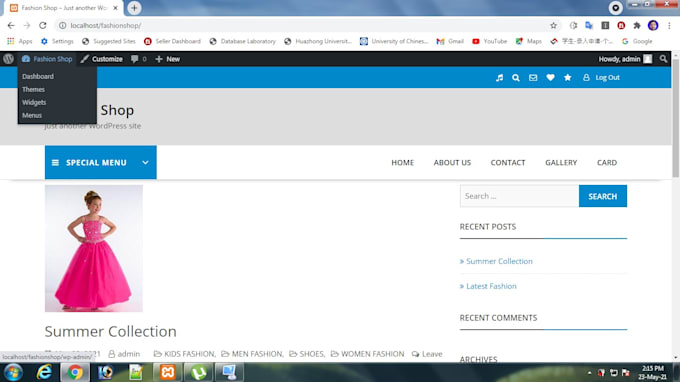Image resolution: width=680 pixels, height=382 pixels.
Task: Open the KIDS FASHION category
Action: coord(190,354)
